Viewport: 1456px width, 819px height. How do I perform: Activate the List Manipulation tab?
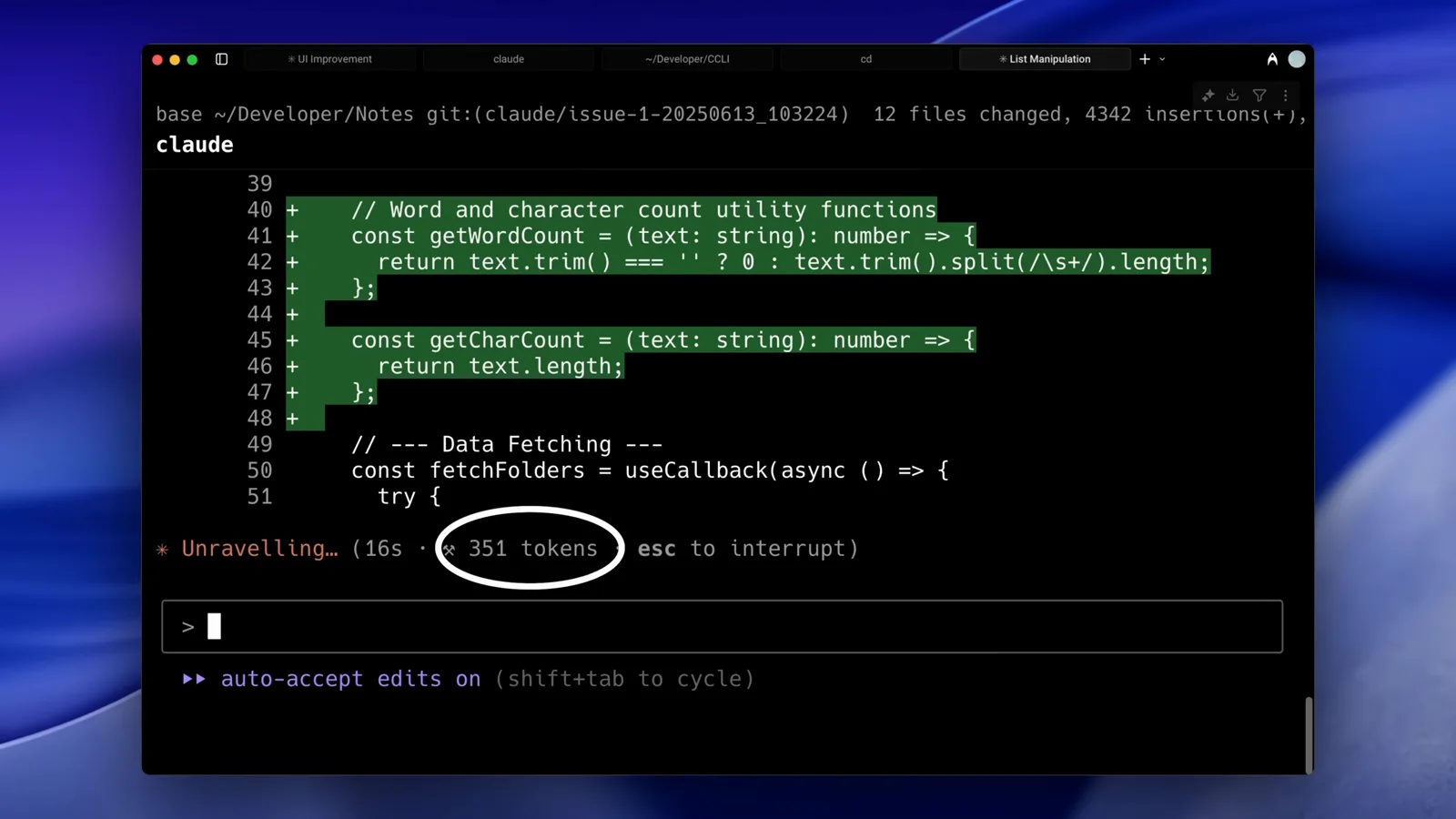click(1045, 59)
